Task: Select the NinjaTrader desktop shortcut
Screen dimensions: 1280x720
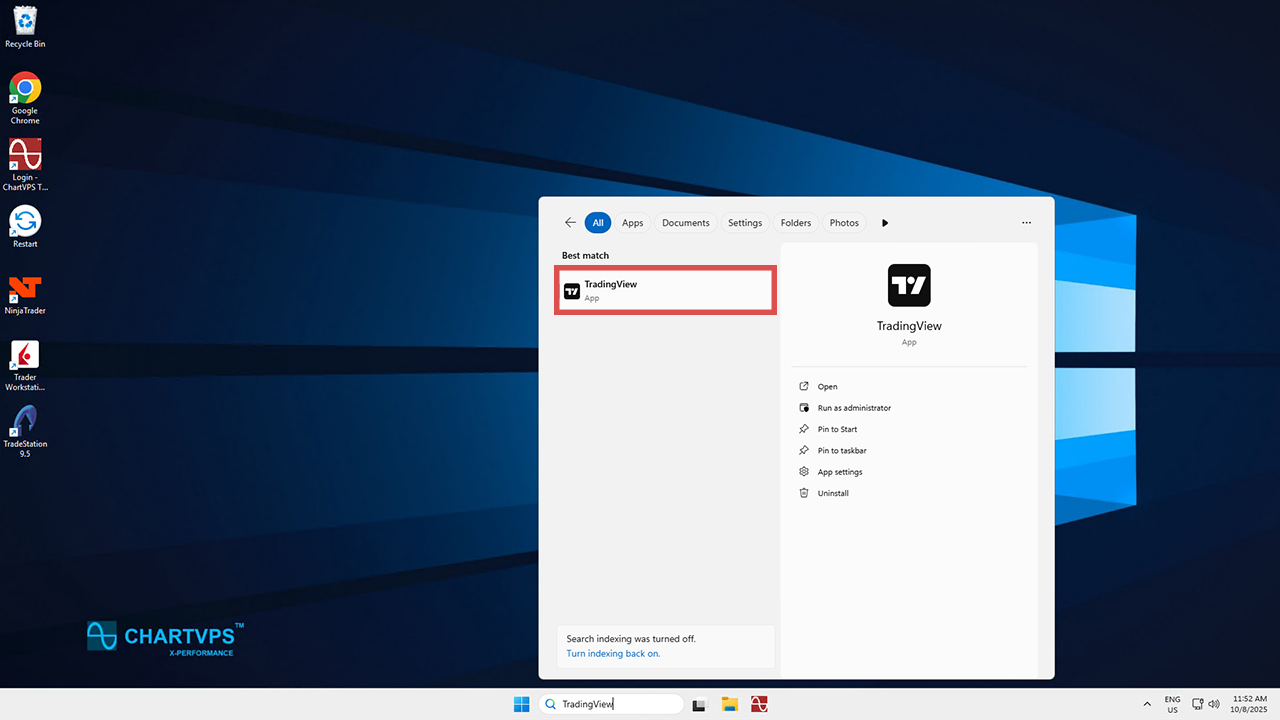Action: [25, 294]
